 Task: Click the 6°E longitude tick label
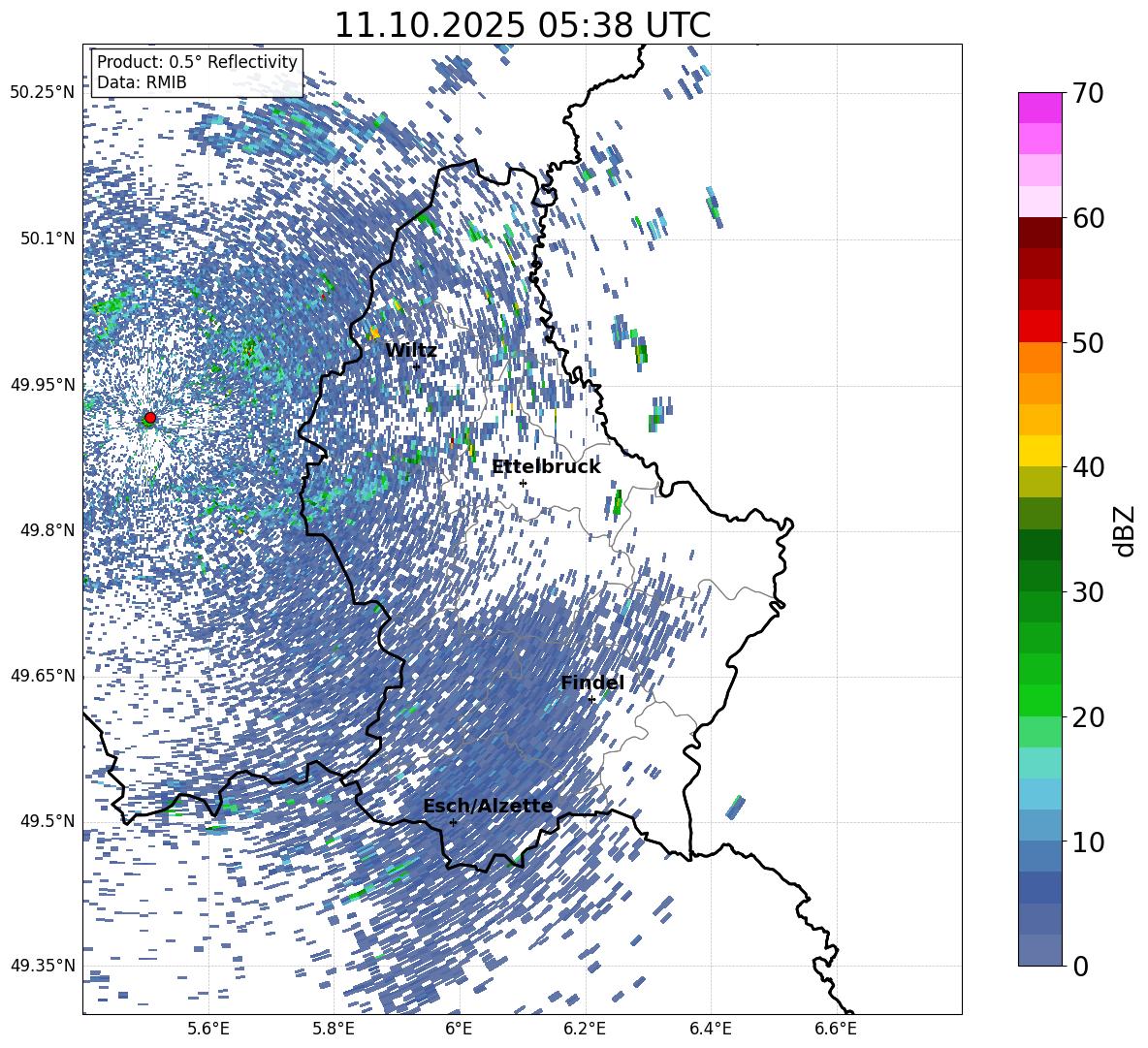pyautogui.click(x=459, y=1030)
